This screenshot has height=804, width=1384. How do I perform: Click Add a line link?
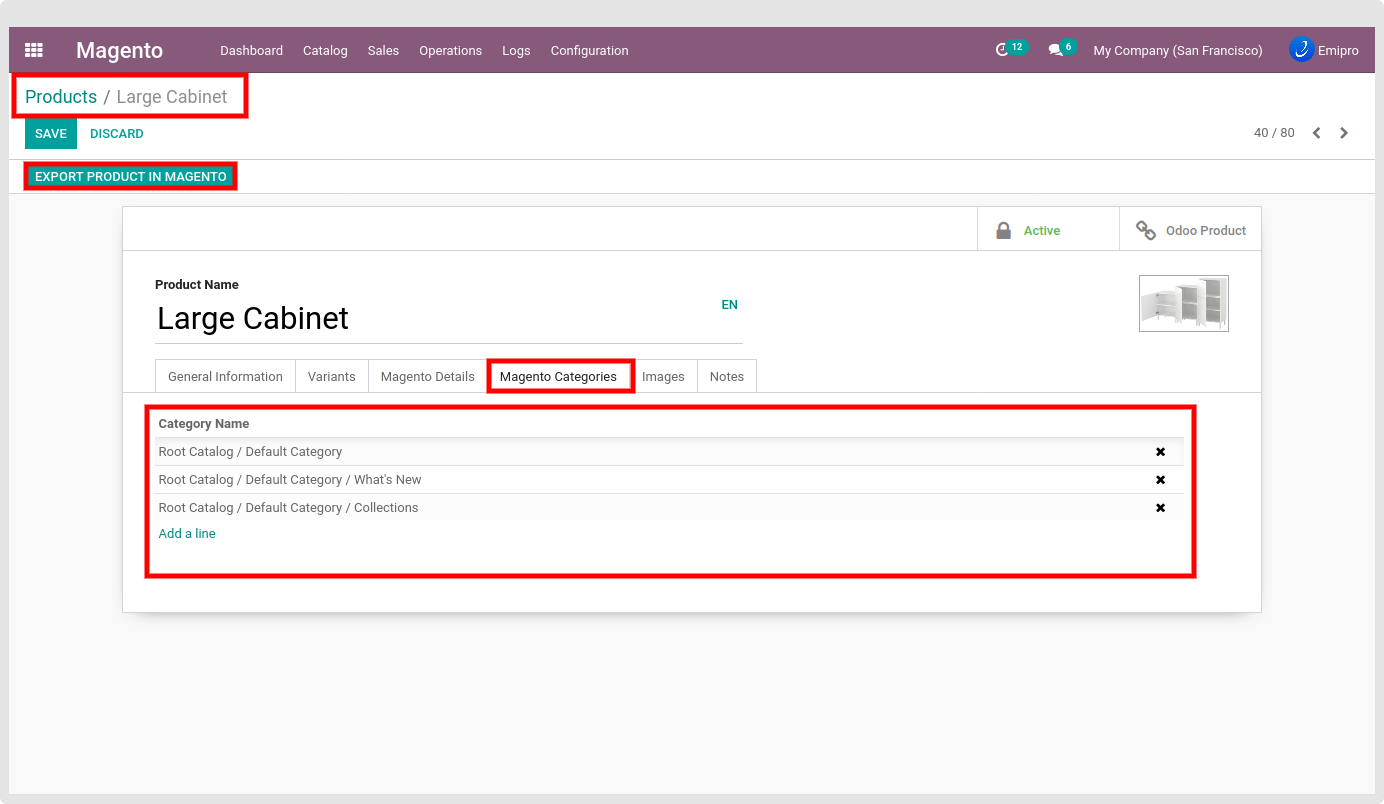tap(187, 533)
